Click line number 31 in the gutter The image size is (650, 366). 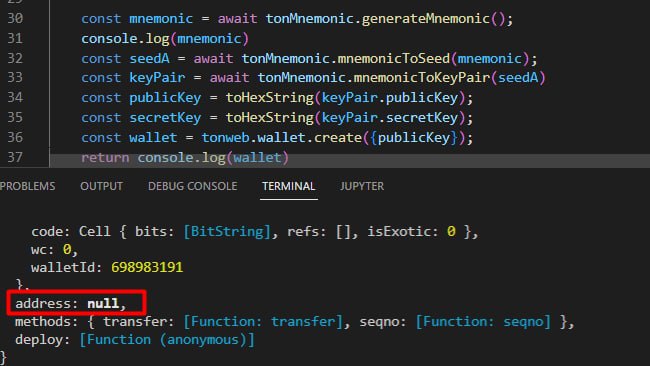[15, 38]
